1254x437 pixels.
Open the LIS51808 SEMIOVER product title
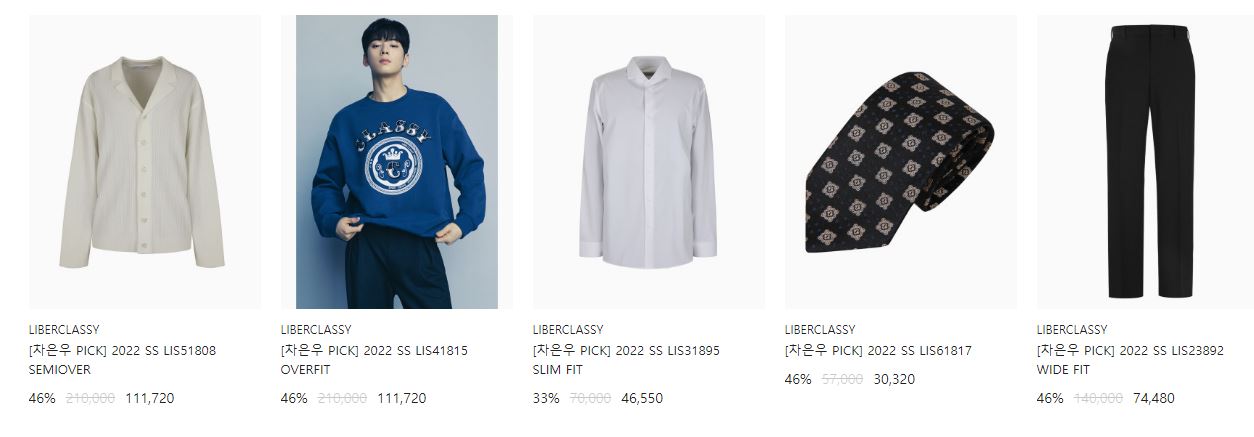coord(122,360)
